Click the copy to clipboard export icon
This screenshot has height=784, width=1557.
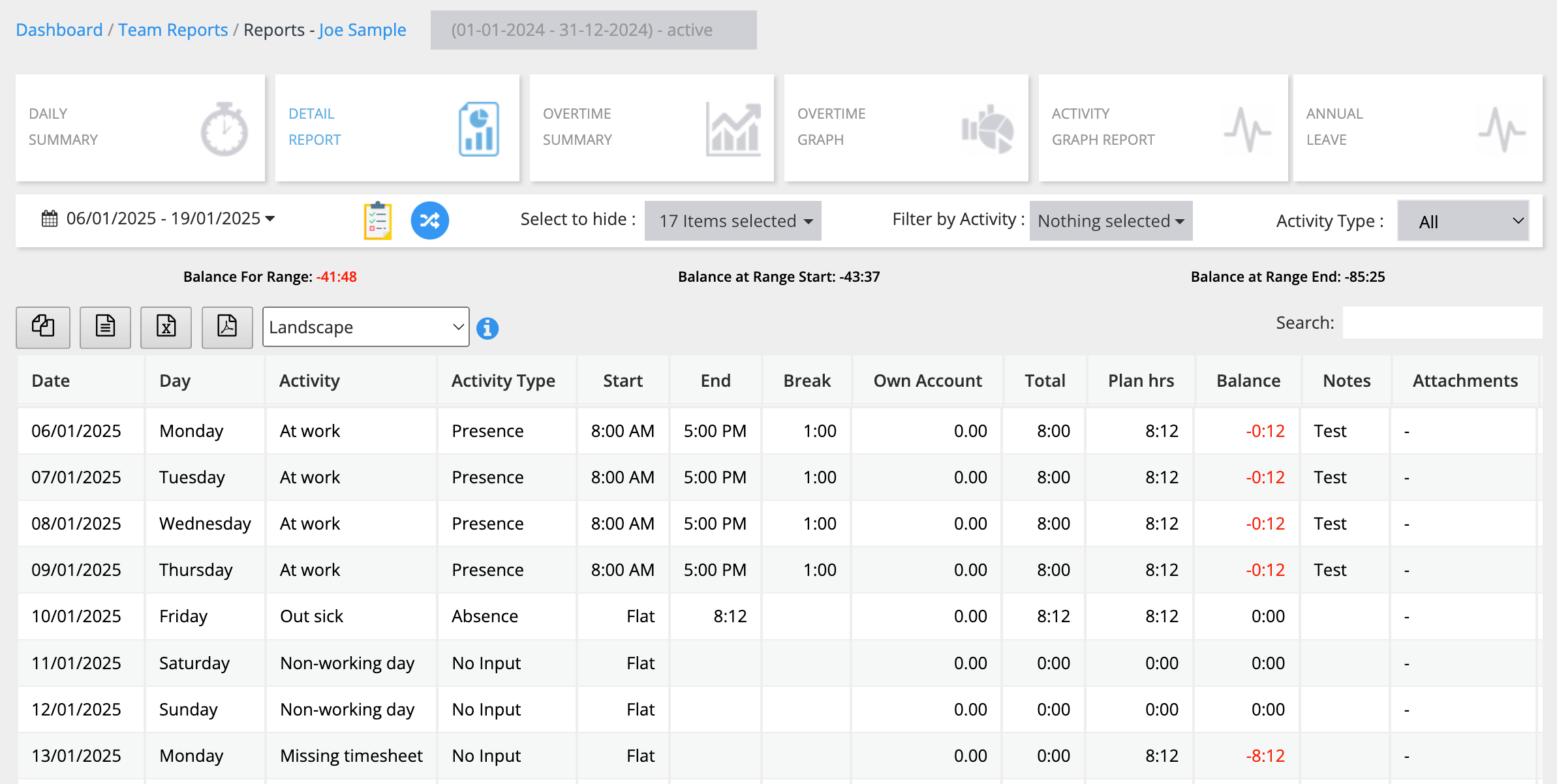(43, 326)
